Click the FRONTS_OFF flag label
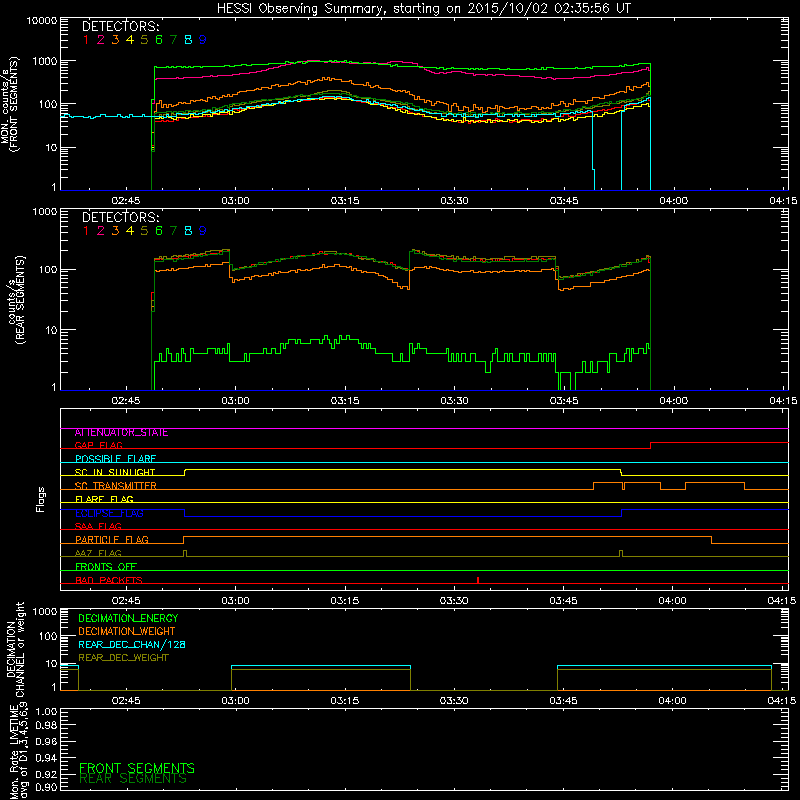800x800 pixels. tap(106, 567)
